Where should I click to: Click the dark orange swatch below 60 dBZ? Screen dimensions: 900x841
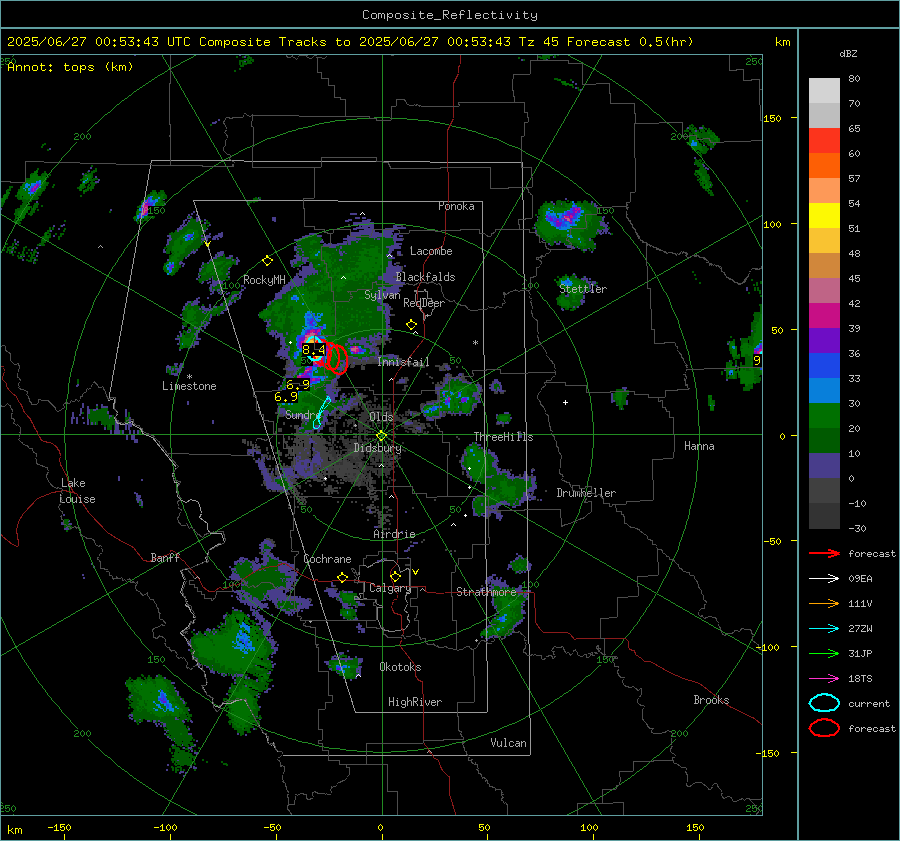point(824,165)
